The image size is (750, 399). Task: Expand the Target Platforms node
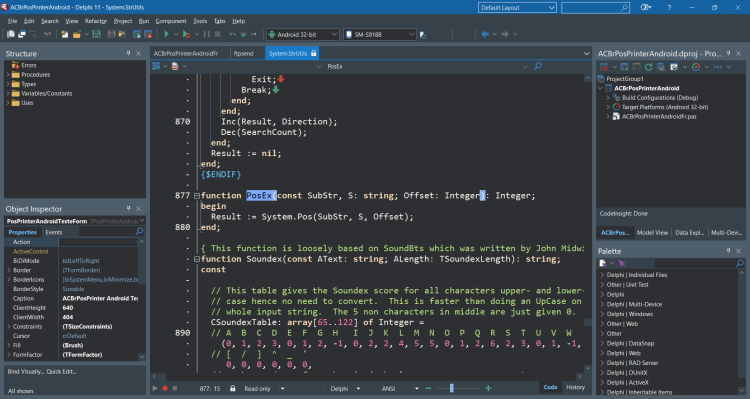[x=608, y=107]
